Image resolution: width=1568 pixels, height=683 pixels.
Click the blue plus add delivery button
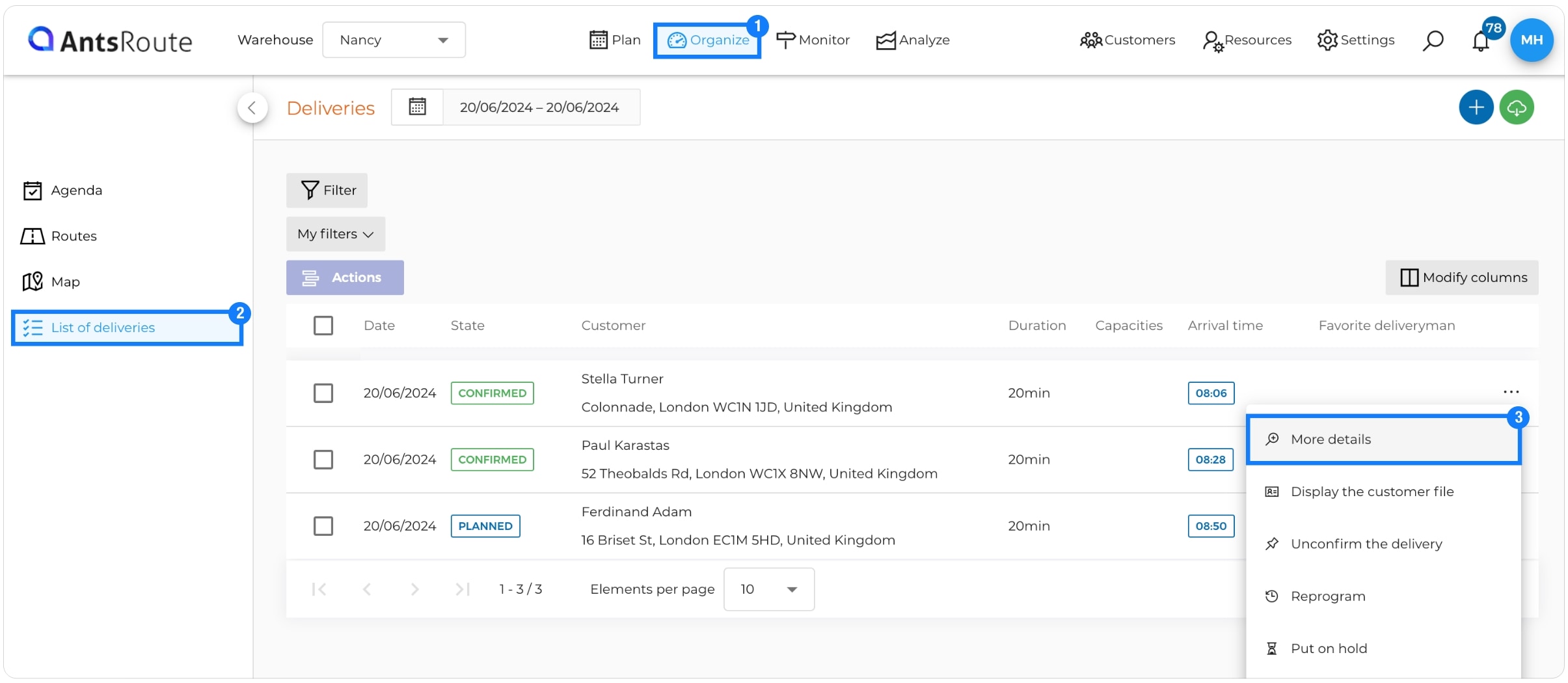(1476, 107)
